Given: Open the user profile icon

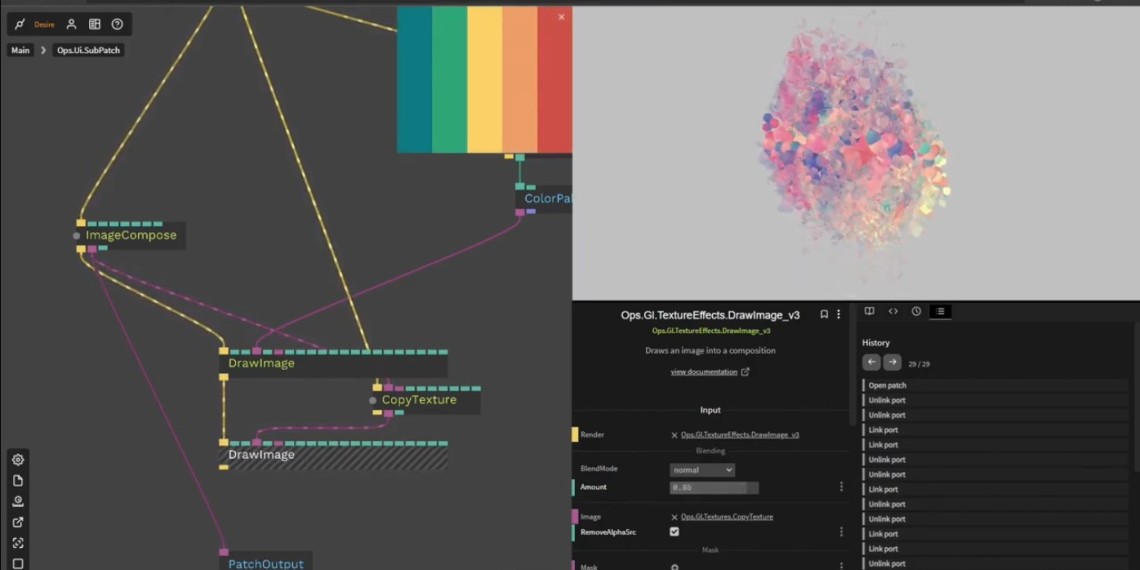Looking at the screenshot, I should (x=71, y=24).
